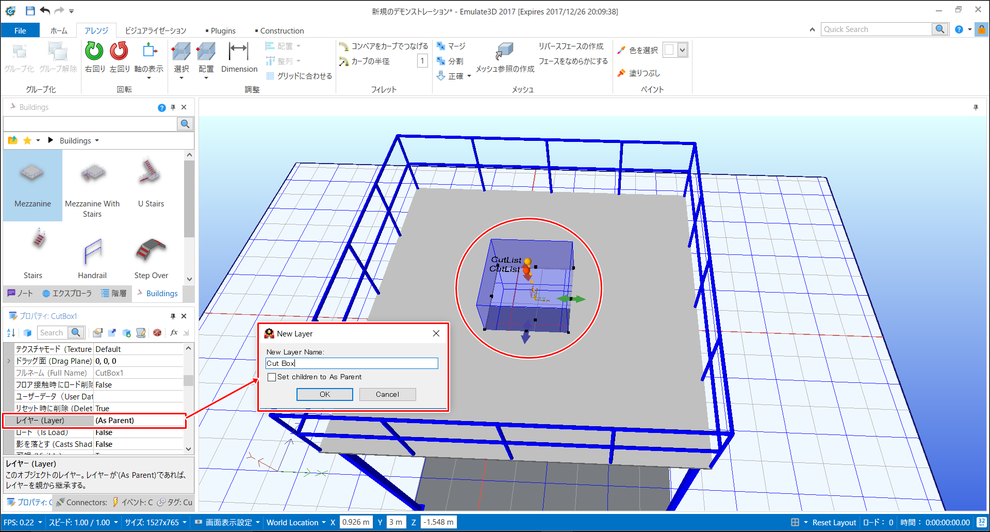990x532 pixels.
Task: Close the New Layer dialog
Action: coord(436,333)
